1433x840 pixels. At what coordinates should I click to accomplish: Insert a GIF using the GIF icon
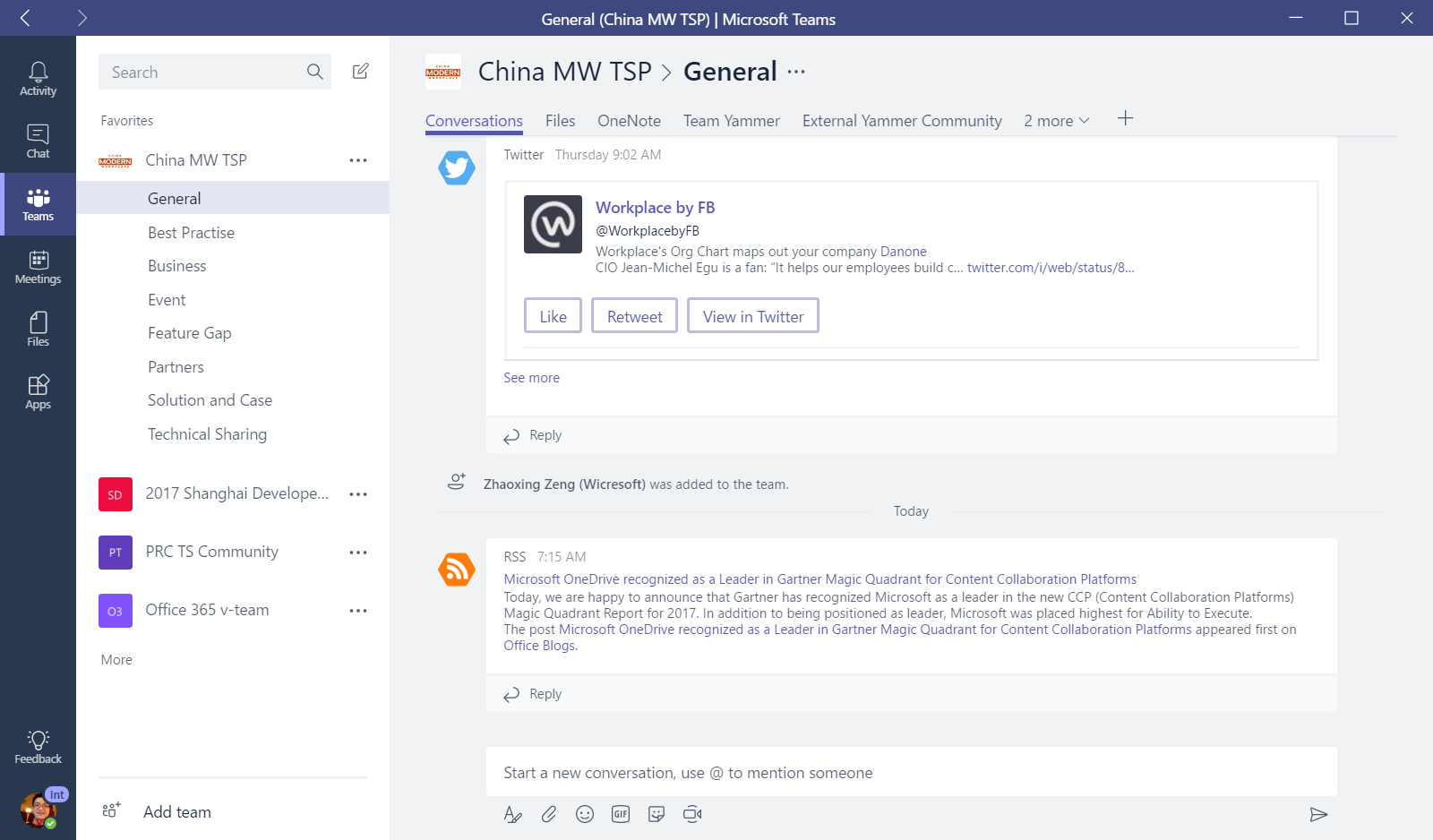click(621, 814)
